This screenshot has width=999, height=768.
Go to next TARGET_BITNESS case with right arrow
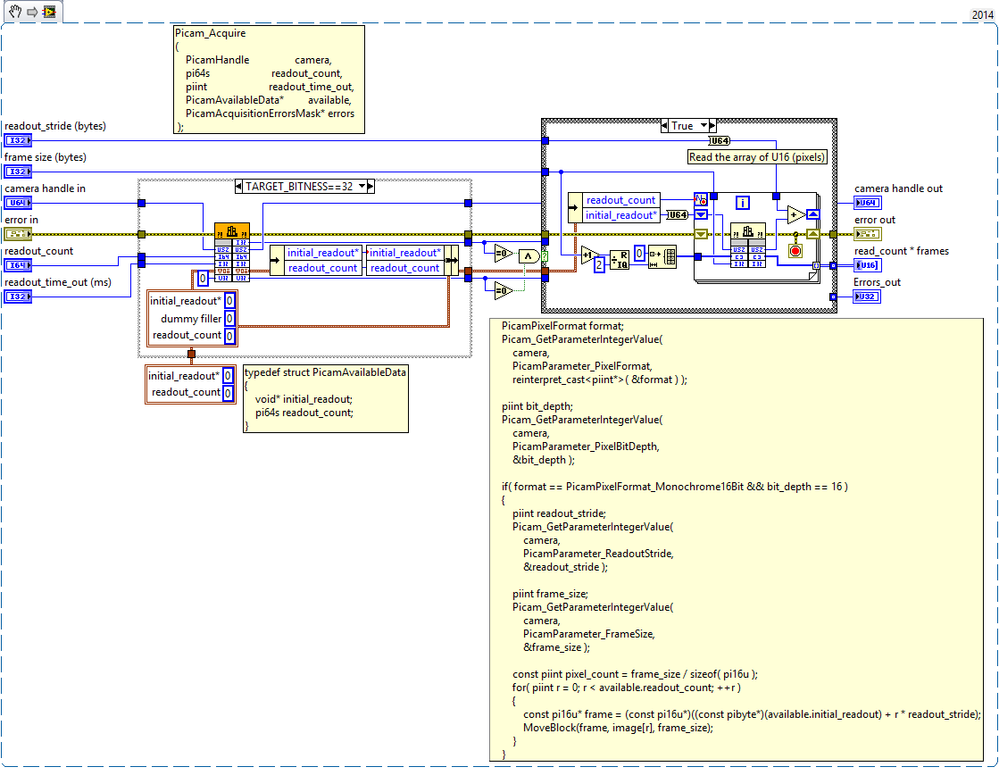click(371, 186)
